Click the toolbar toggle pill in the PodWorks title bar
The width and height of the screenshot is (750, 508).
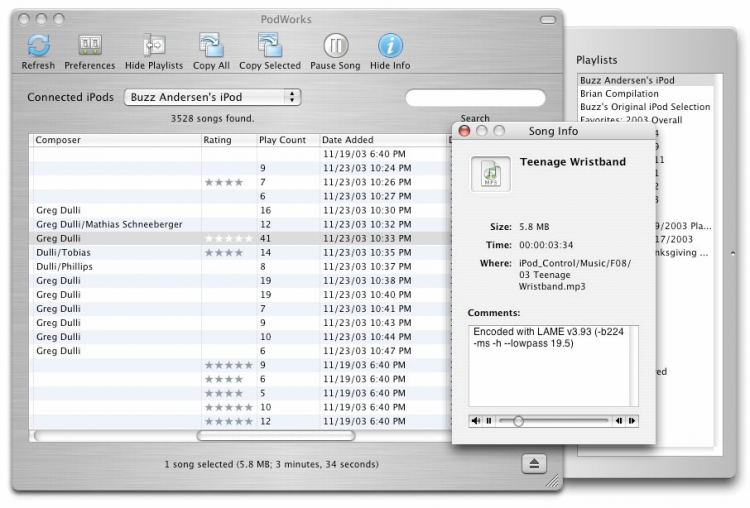coord(548,20)
